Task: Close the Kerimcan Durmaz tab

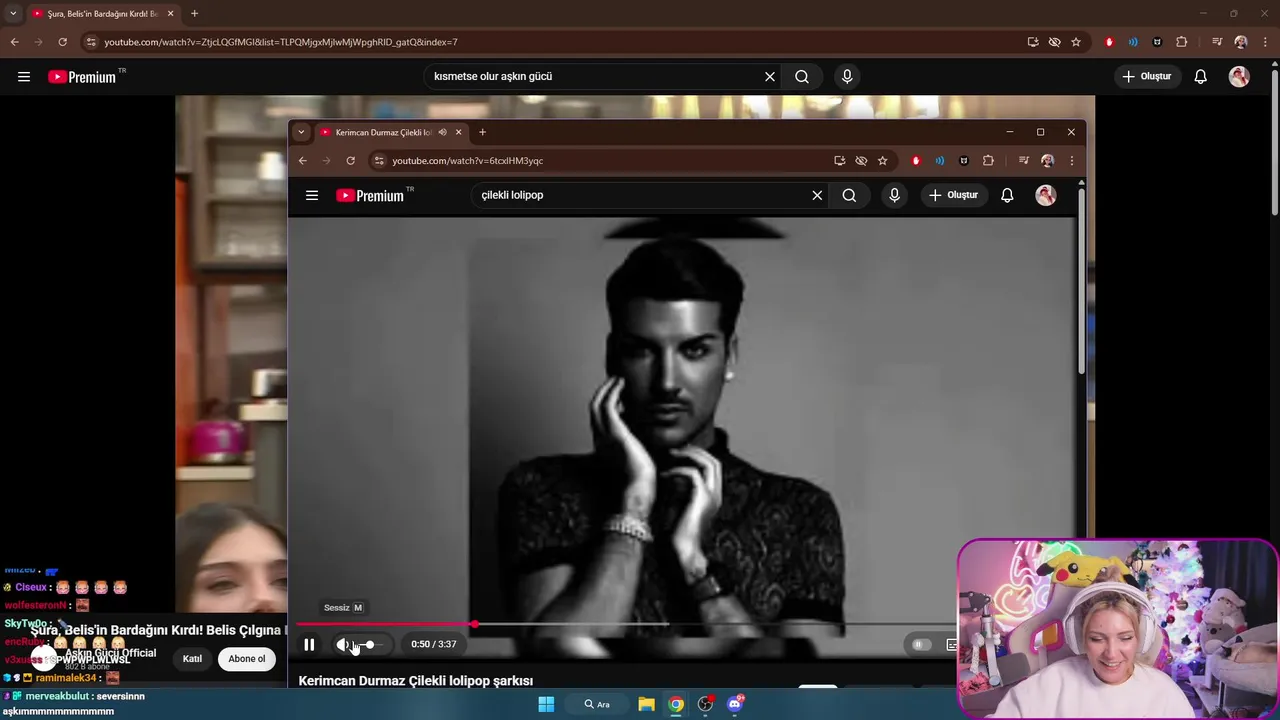Action: (x=459, y=132)
